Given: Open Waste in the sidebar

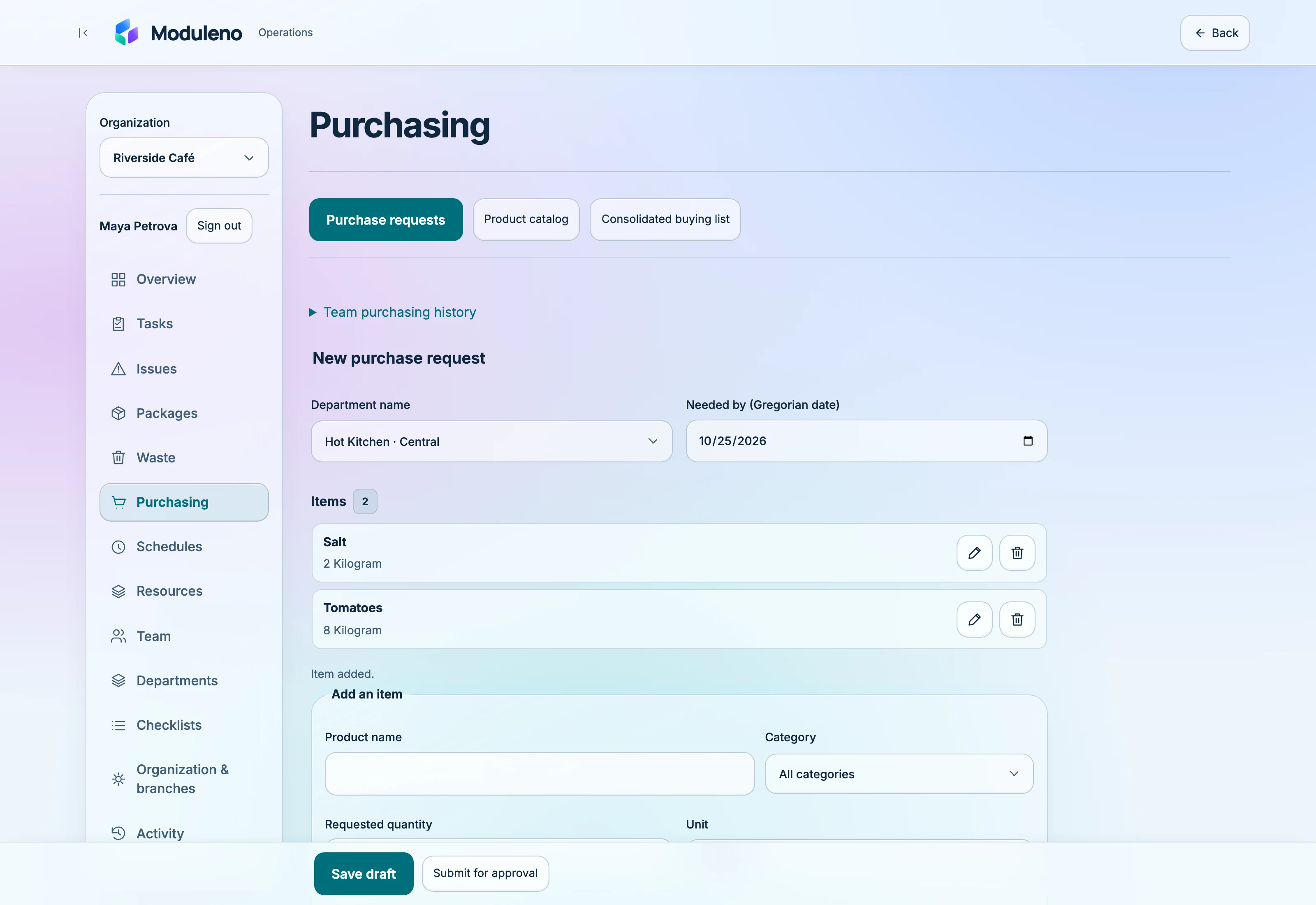Looking at the screenshot, I should (x=184, y=457).
